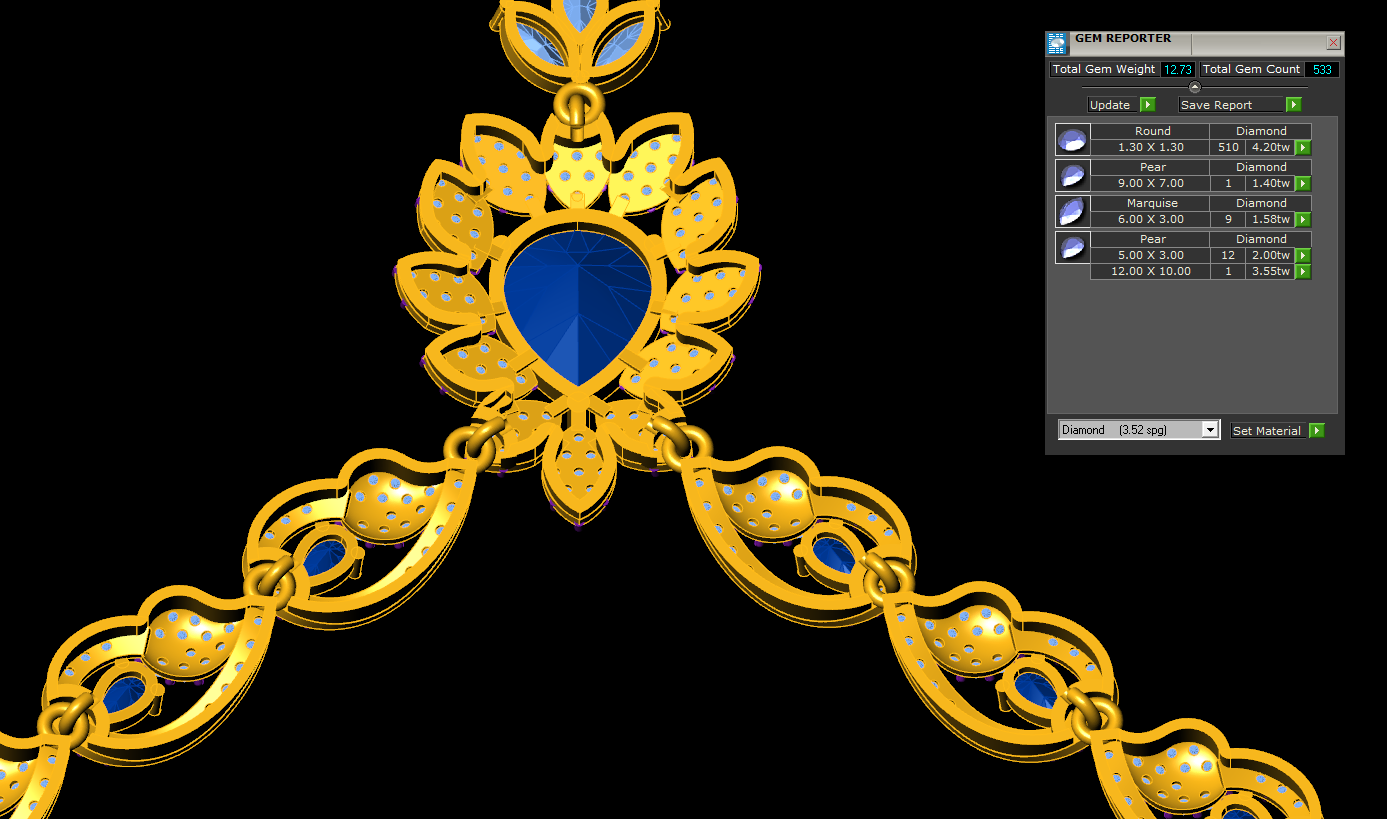Image resolution: width=1387 pixels, height=819 pixels.
Task: Click green arrow beside 1.40tw
Action: (1303, 184)
